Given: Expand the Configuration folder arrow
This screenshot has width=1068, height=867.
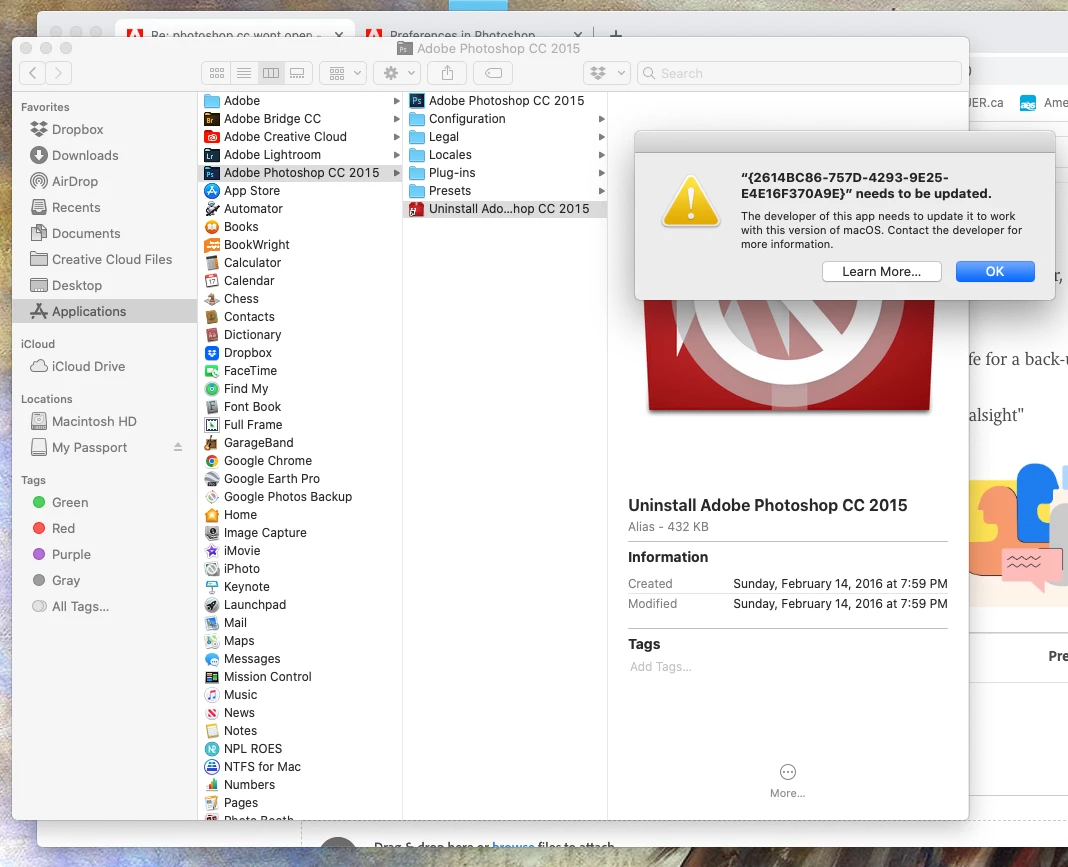Looking at the screenshot, I should click(x=601, y=119).
